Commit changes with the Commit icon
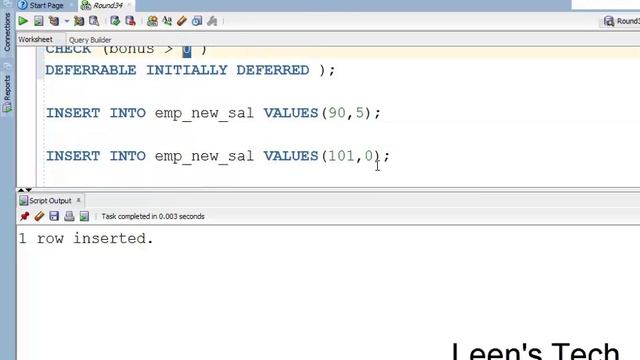Viewport: 640px width, 360px height. point(115,21)
